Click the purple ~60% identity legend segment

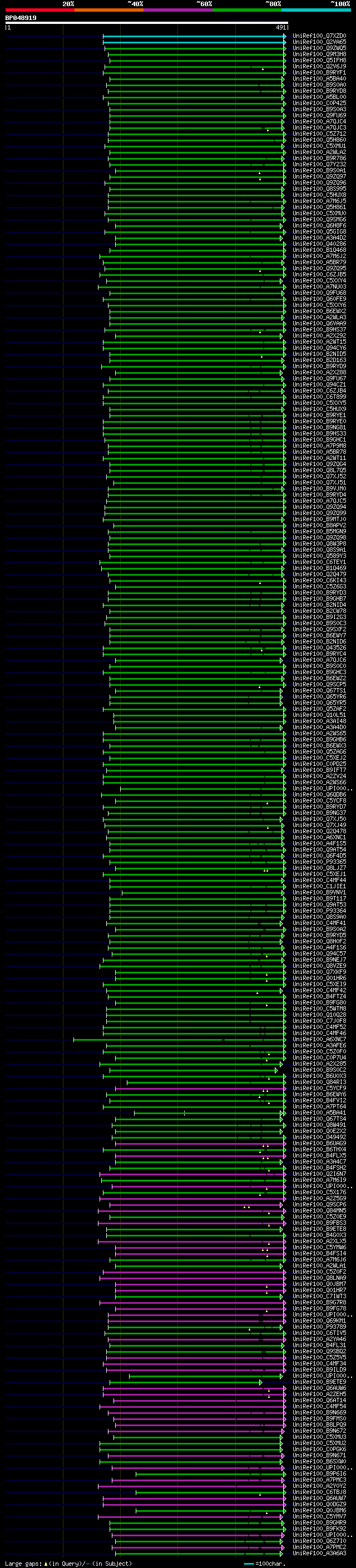(x=179, y=10)
